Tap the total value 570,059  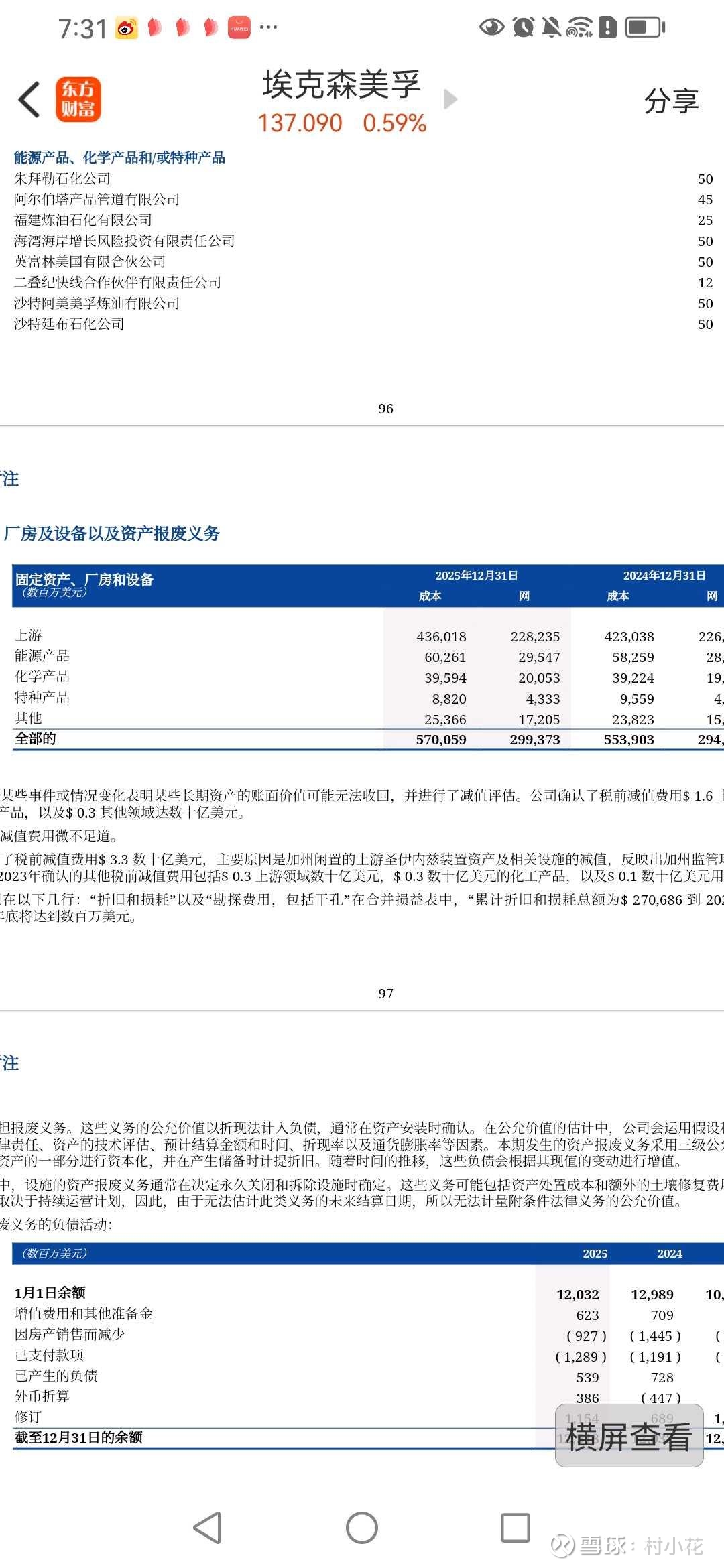[441, 740]
